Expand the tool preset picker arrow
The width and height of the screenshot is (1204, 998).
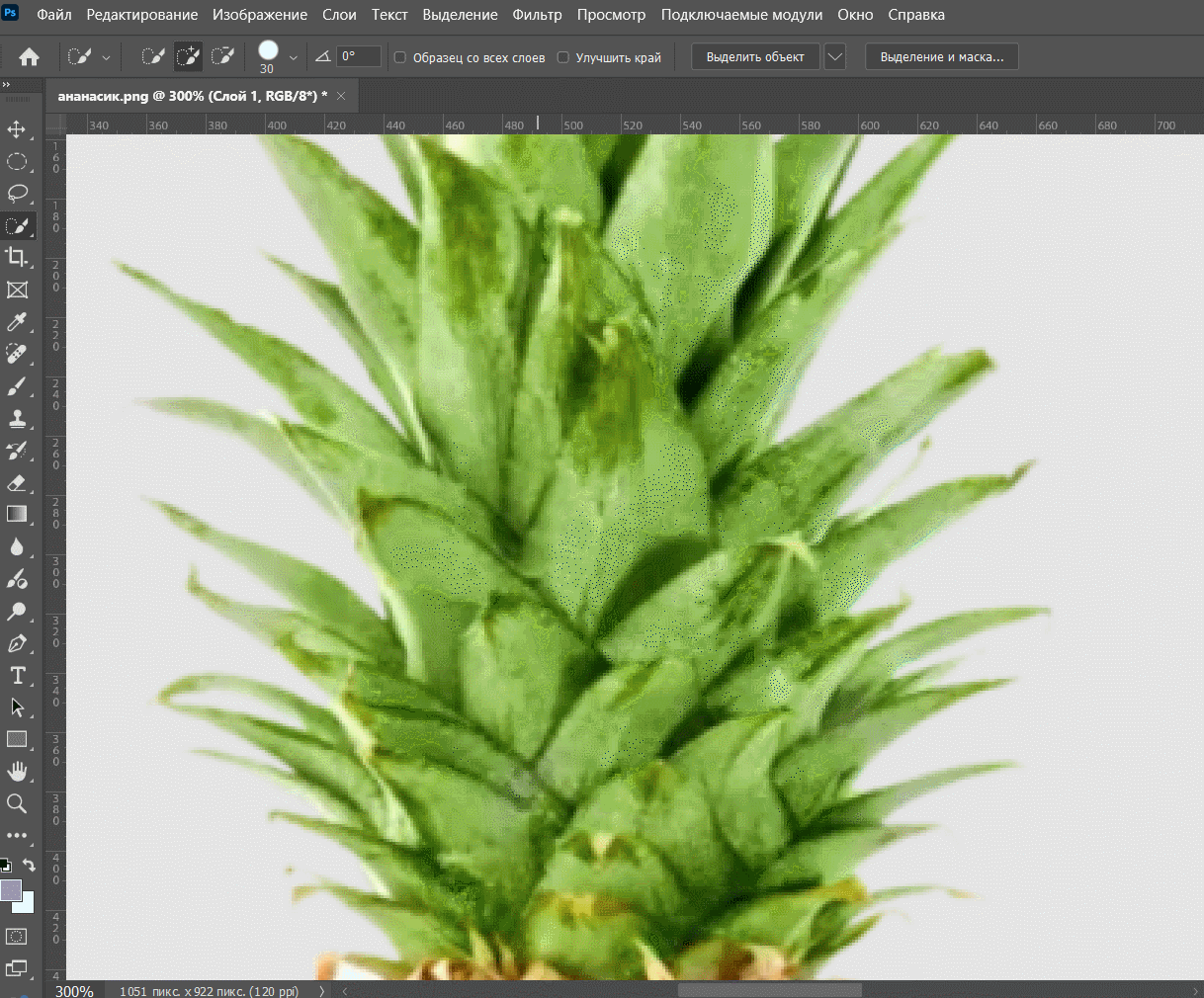(x=106, y=57)
